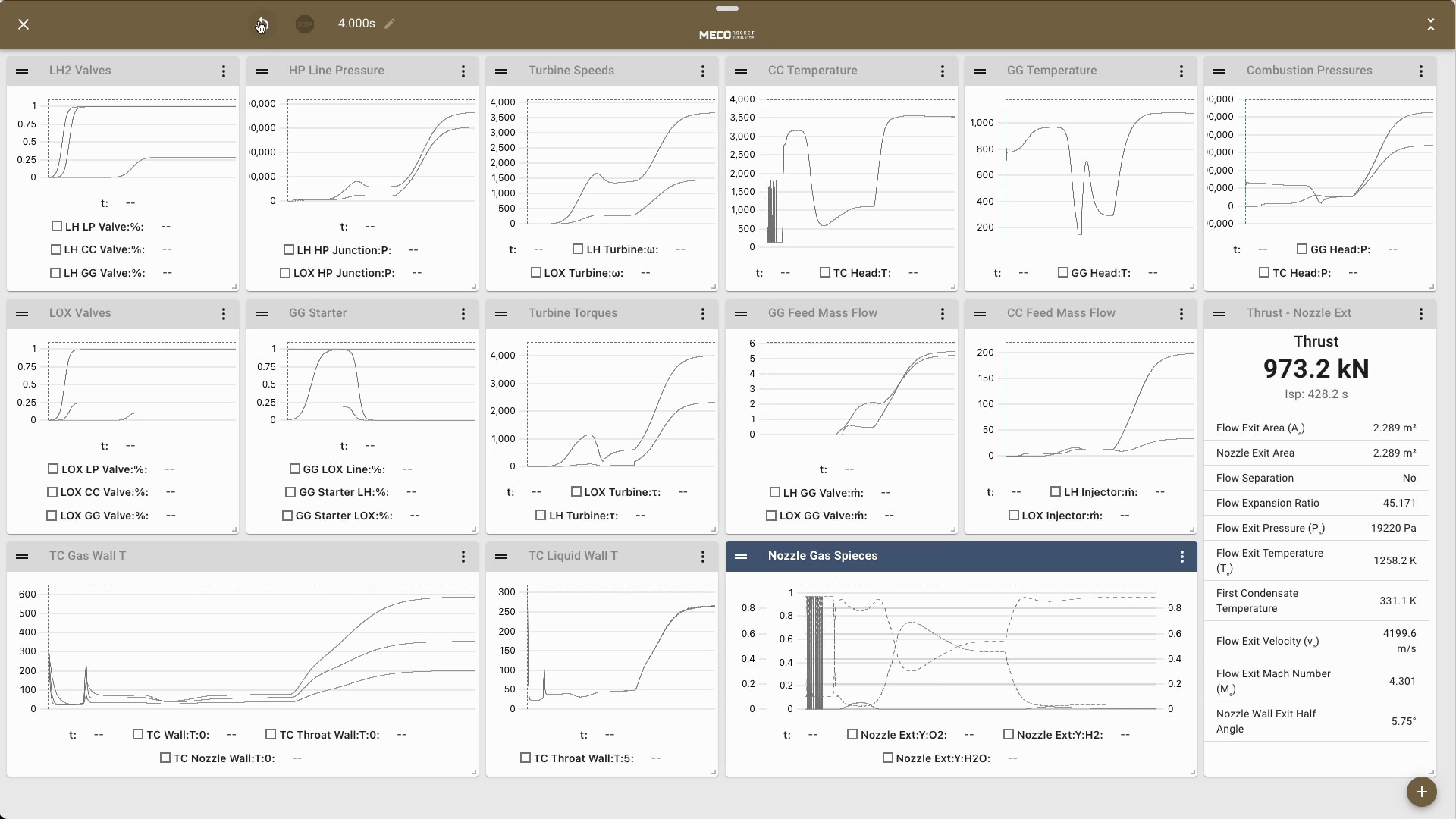Click the add panel plus button

click(x=1421, y=792)
